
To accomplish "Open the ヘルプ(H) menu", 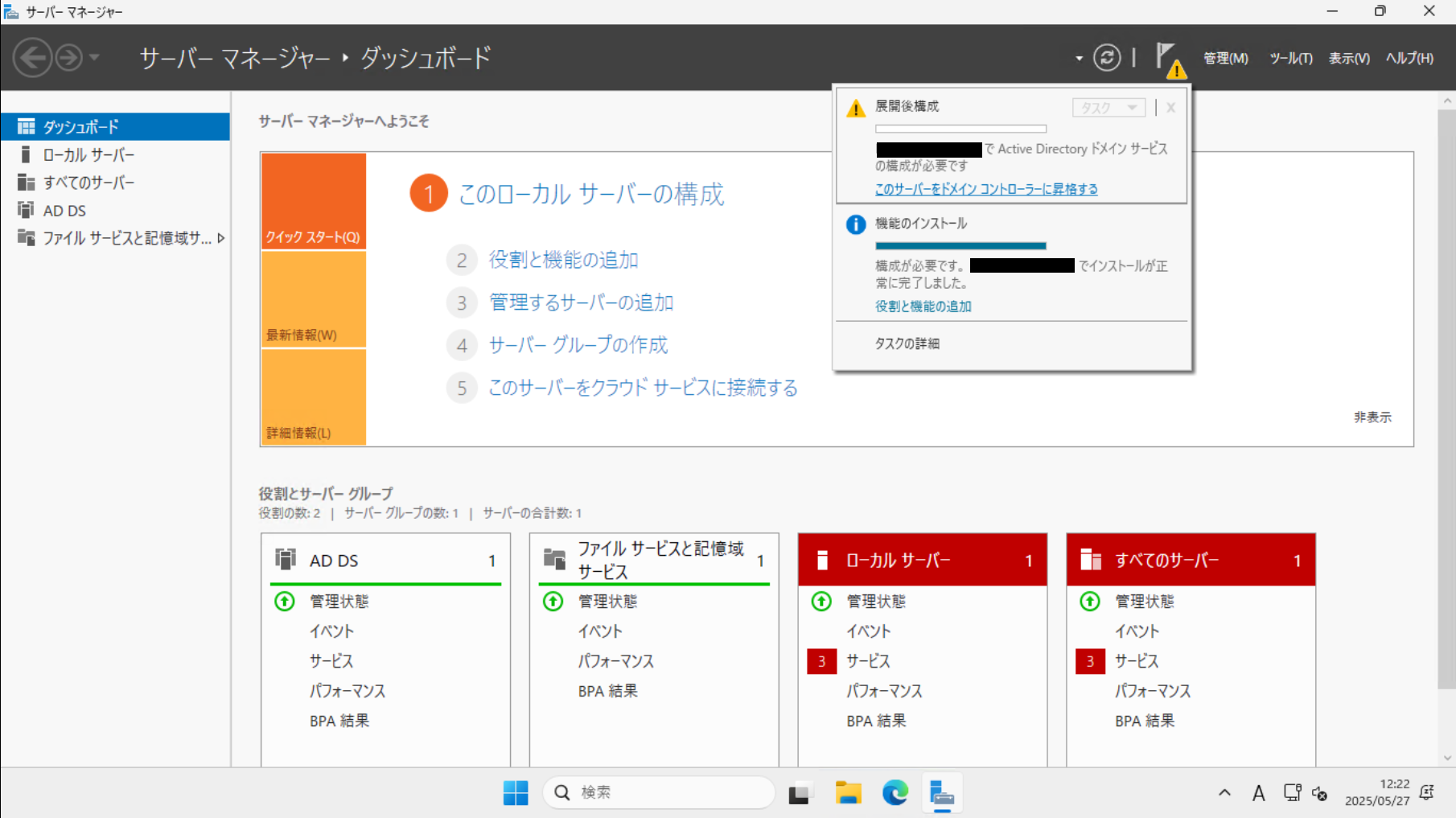I will [x=1409, y=58].
